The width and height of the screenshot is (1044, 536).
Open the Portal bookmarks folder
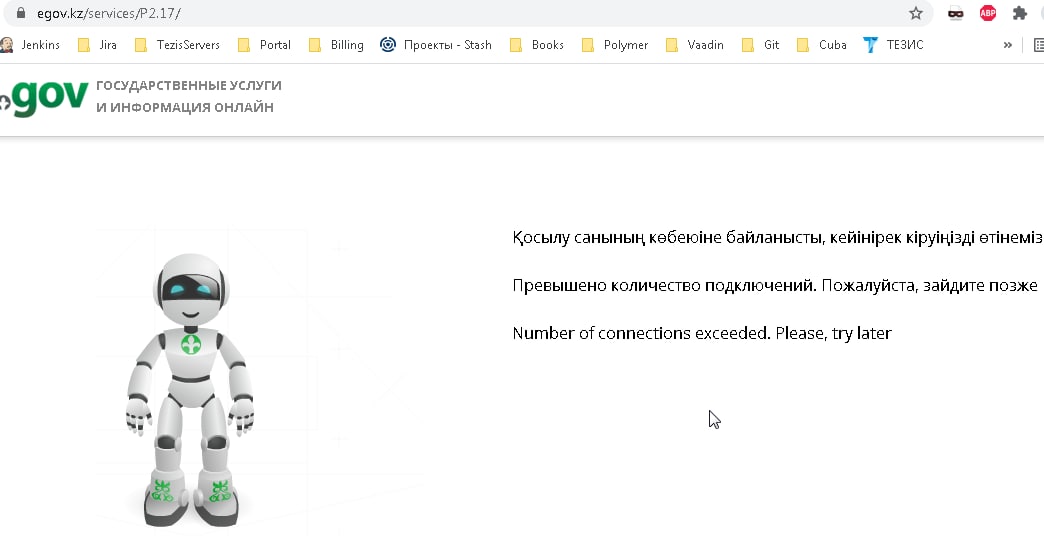point(264,45)
